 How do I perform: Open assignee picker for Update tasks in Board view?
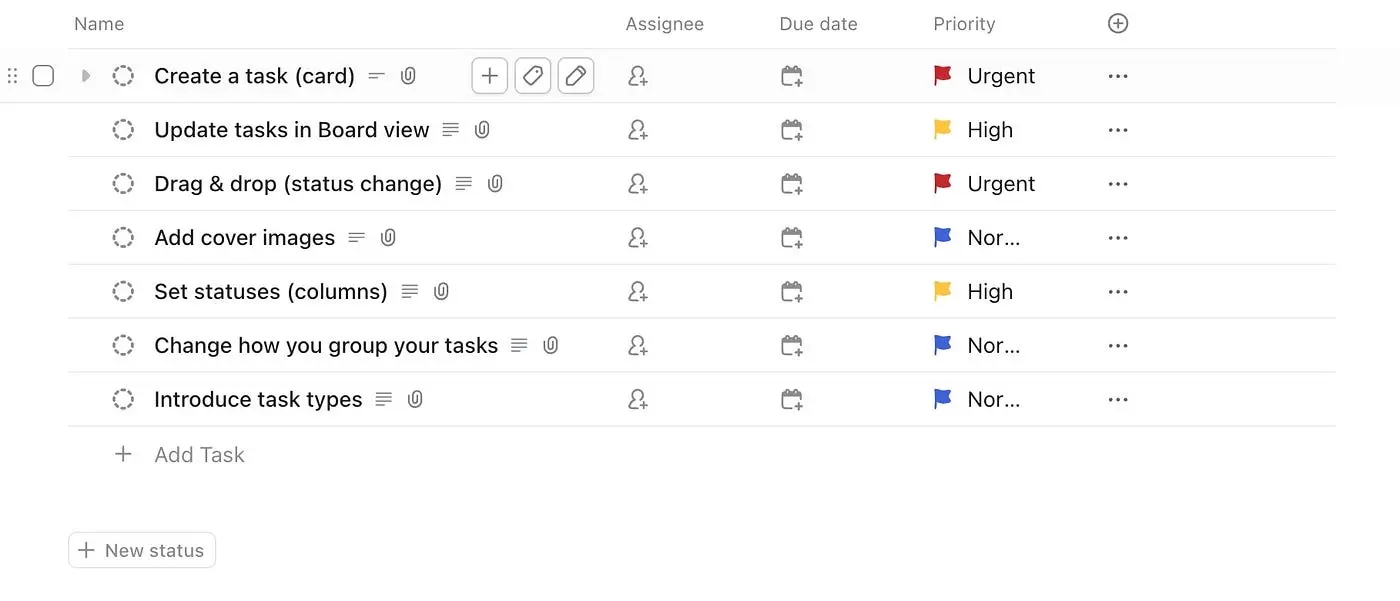[638, 130]
